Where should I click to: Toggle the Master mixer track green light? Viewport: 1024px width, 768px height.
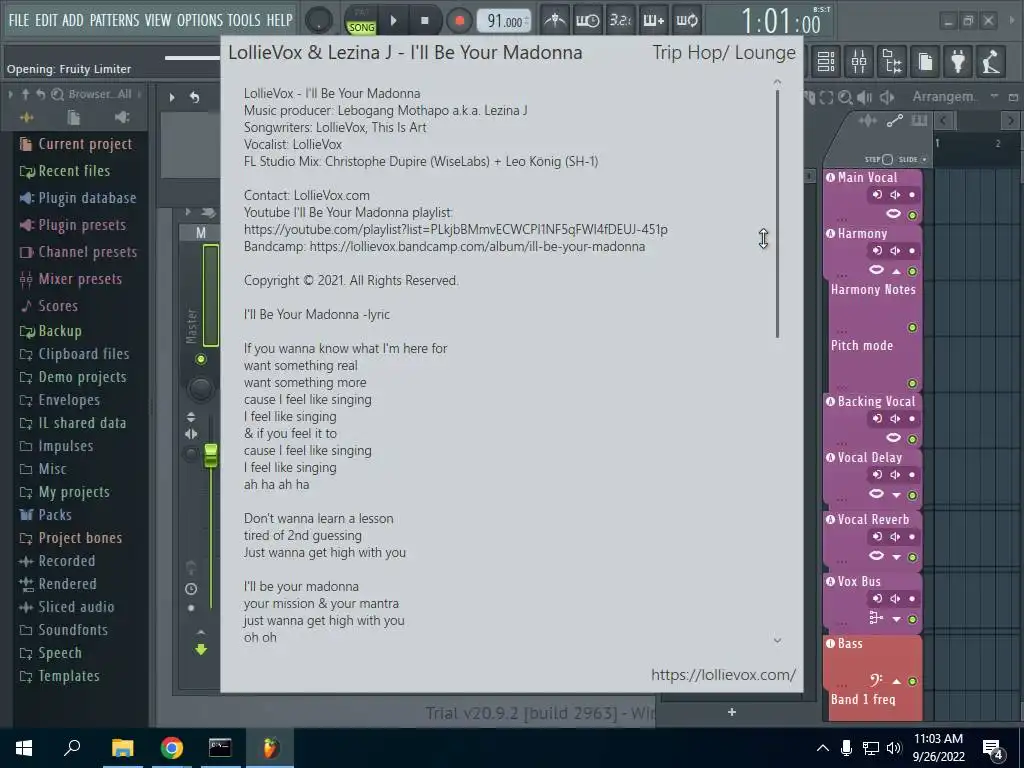200,359
